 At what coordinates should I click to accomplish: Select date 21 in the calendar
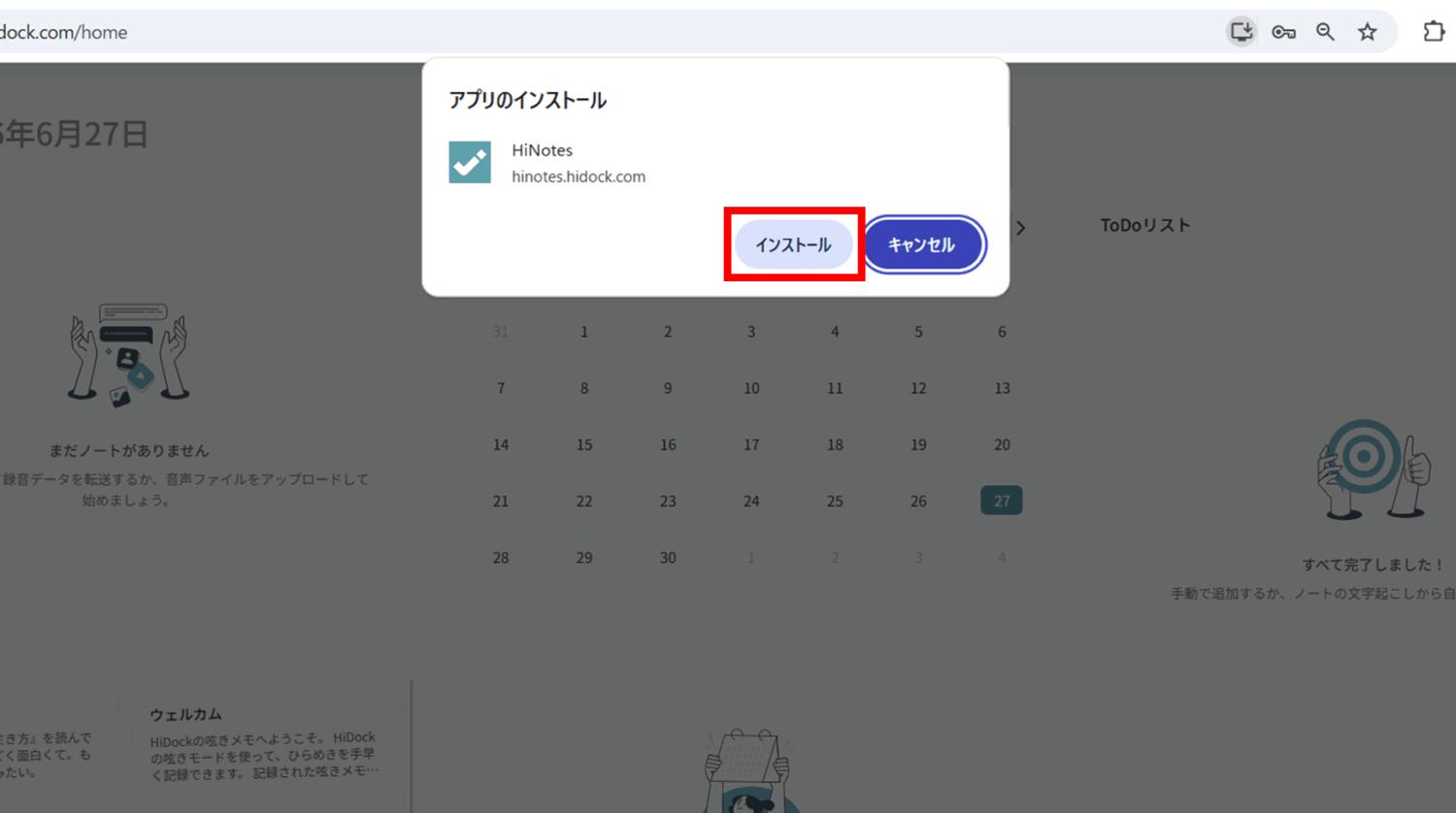501,501
